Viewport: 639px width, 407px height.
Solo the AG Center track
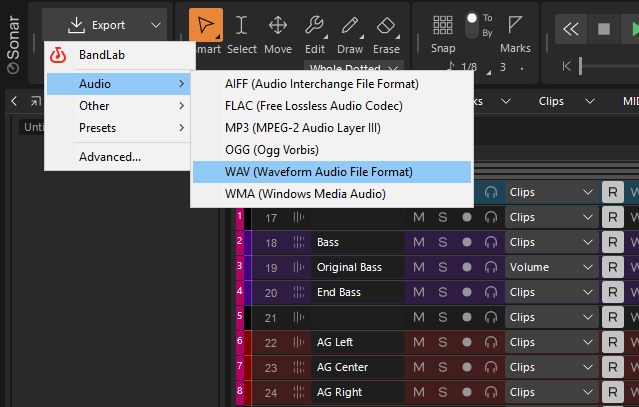point(443,367)
